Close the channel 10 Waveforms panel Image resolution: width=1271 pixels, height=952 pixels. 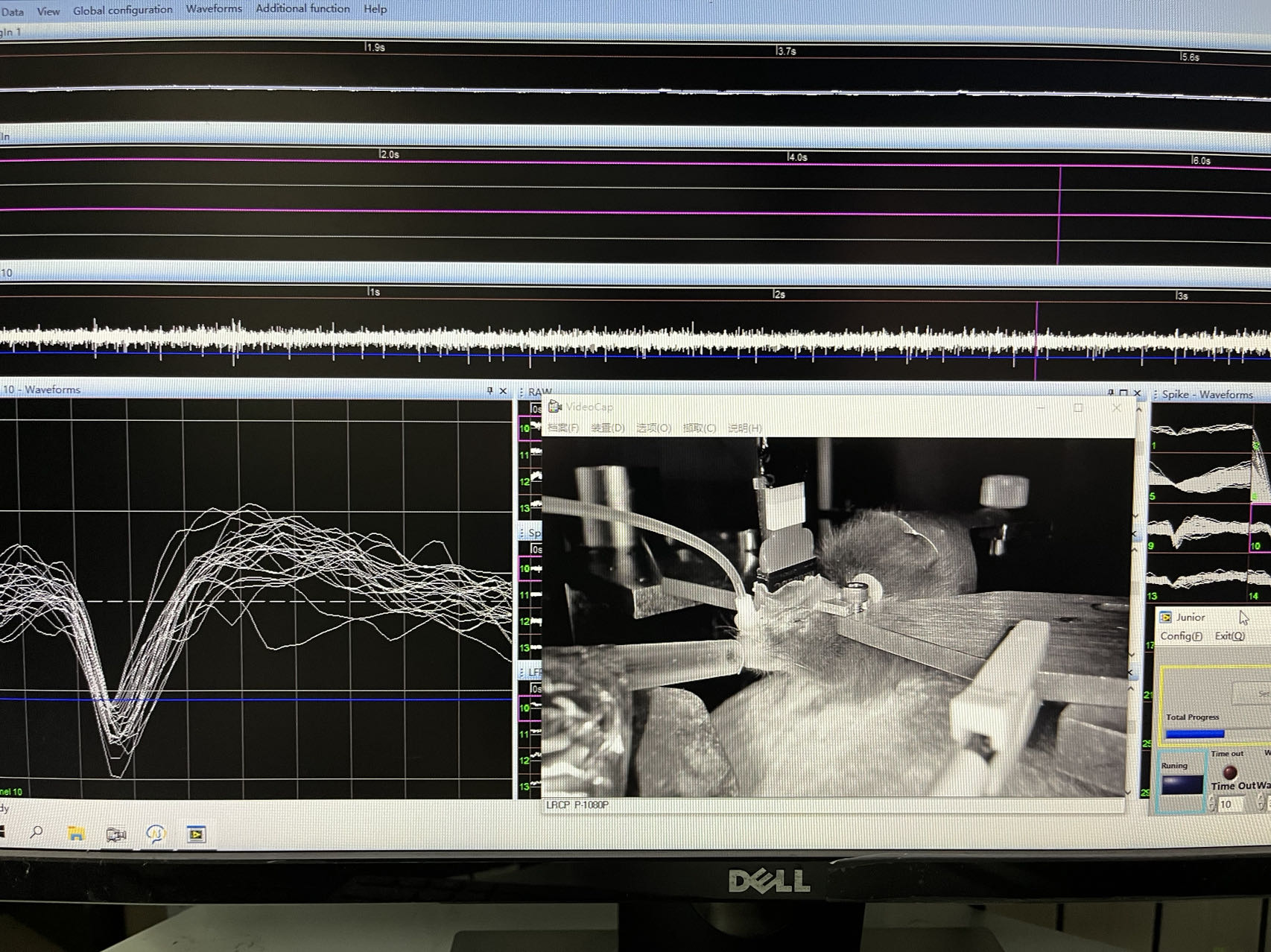pyautogui.click(x=503, y=391)
